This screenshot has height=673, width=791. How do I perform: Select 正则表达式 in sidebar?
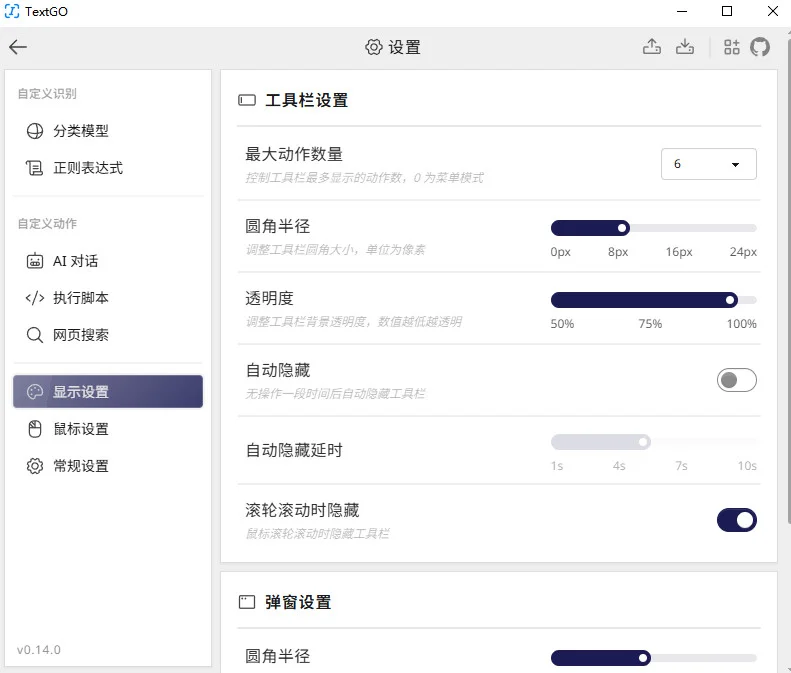(108, 168)
